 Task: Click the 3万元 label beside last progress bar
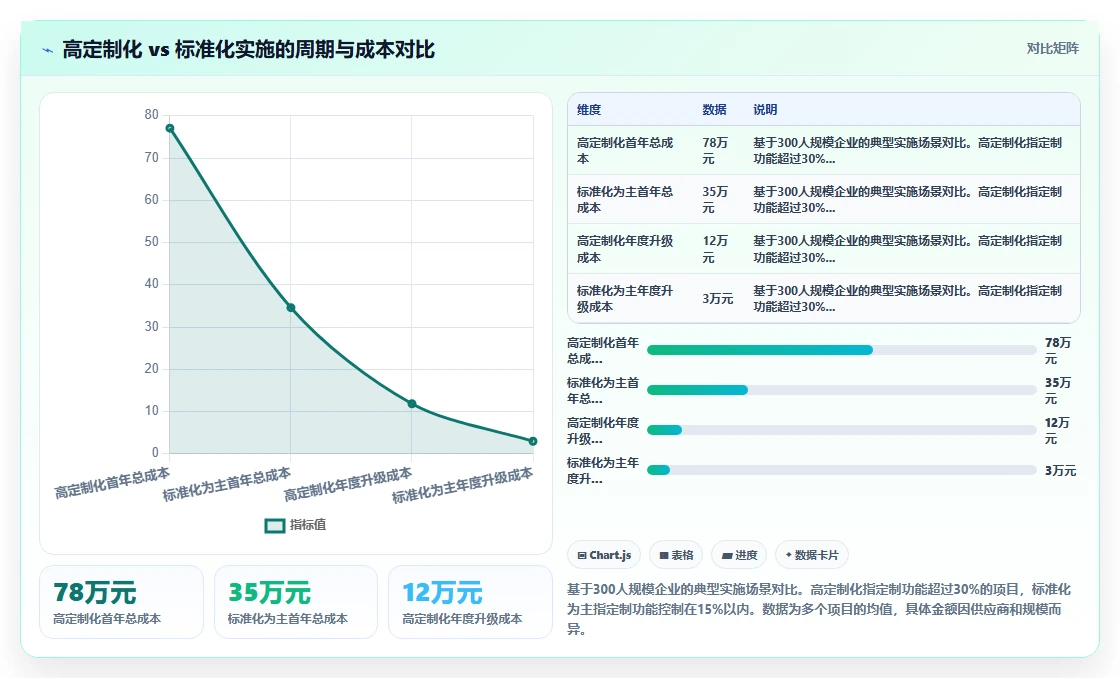[x=1060, y=470]
